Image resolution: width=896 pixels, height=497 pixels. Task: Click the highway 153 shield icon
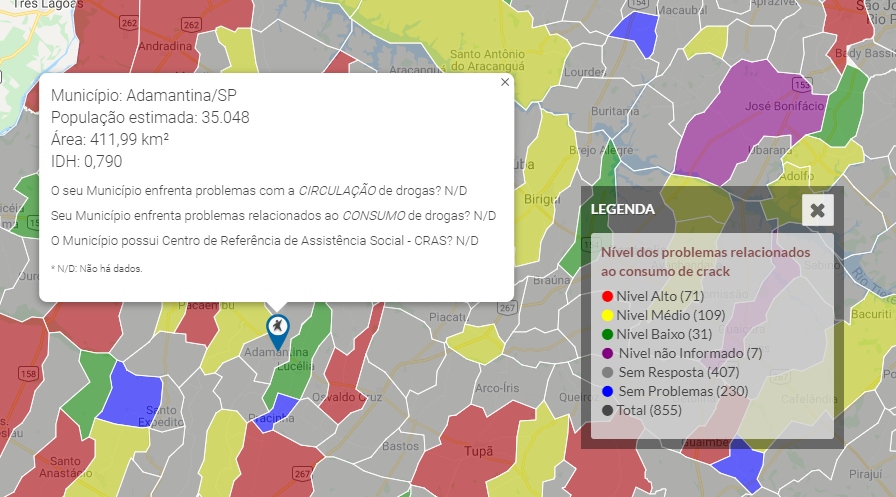coord(803,85)
